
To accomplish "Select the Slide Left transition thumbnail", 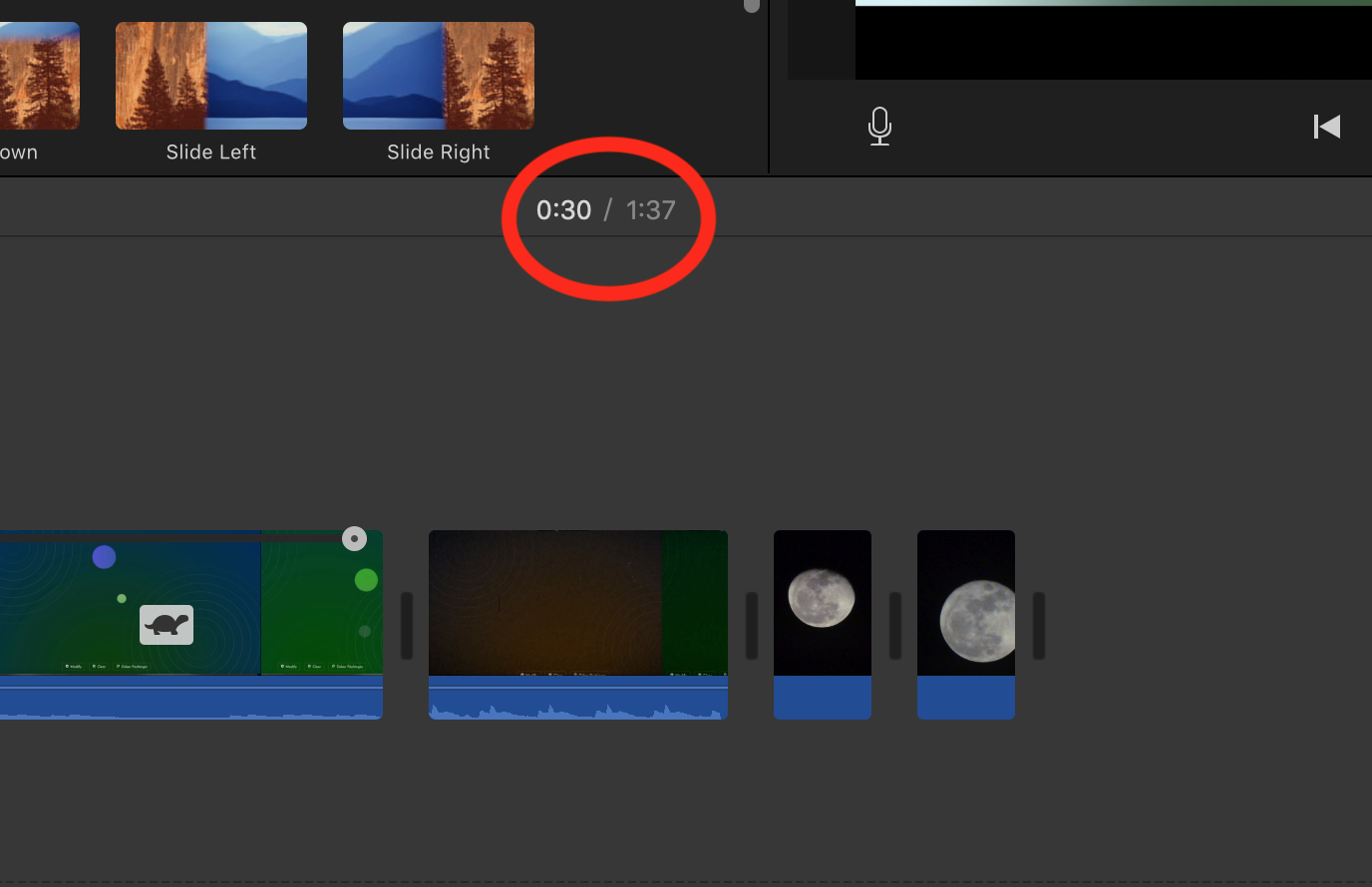I will click(211, 76).
